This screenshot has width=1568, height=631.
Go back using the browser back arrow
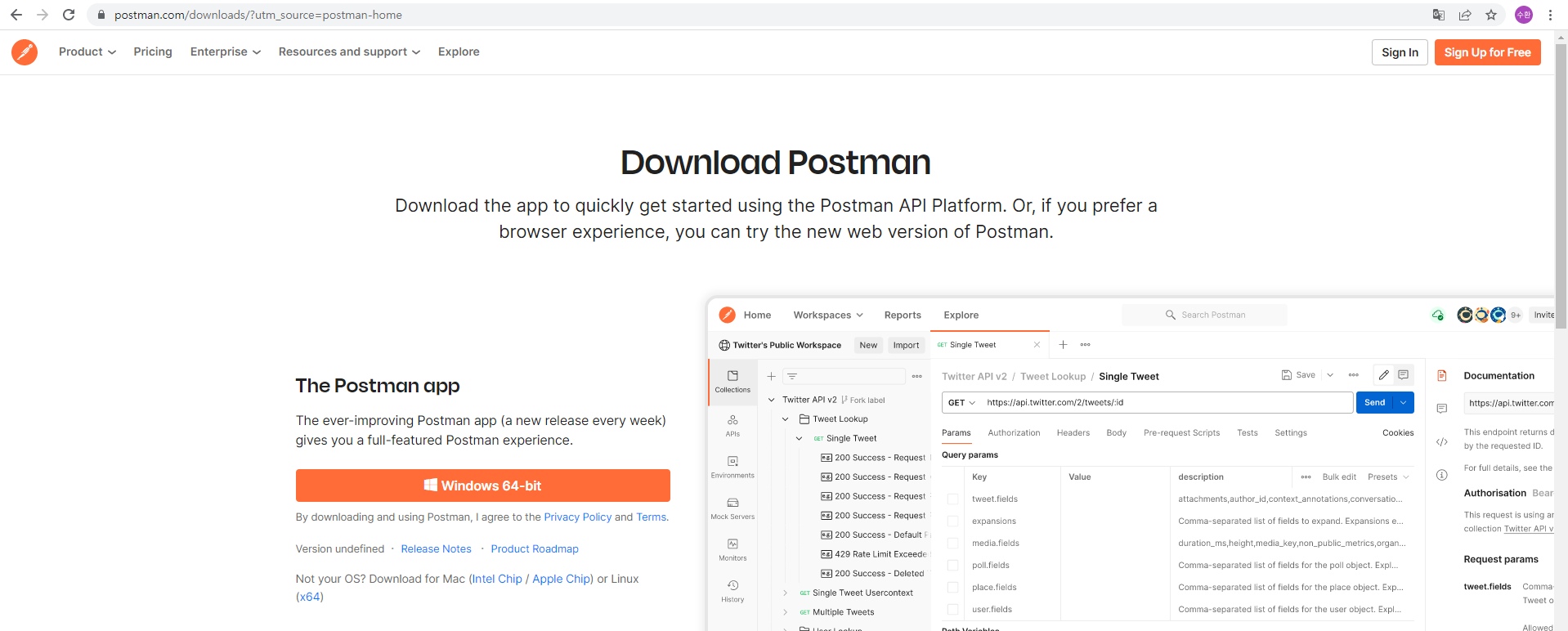point(16,15)
